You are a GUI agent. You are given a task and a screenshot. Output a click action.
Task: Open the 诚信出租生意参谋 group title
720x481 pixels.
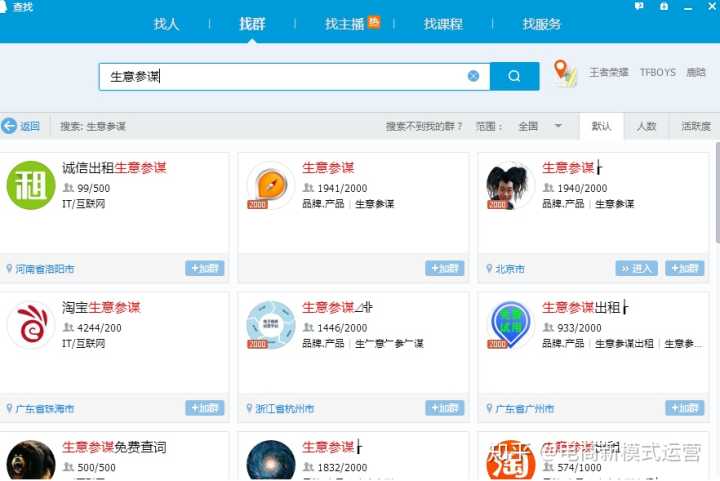coord(114,168)
